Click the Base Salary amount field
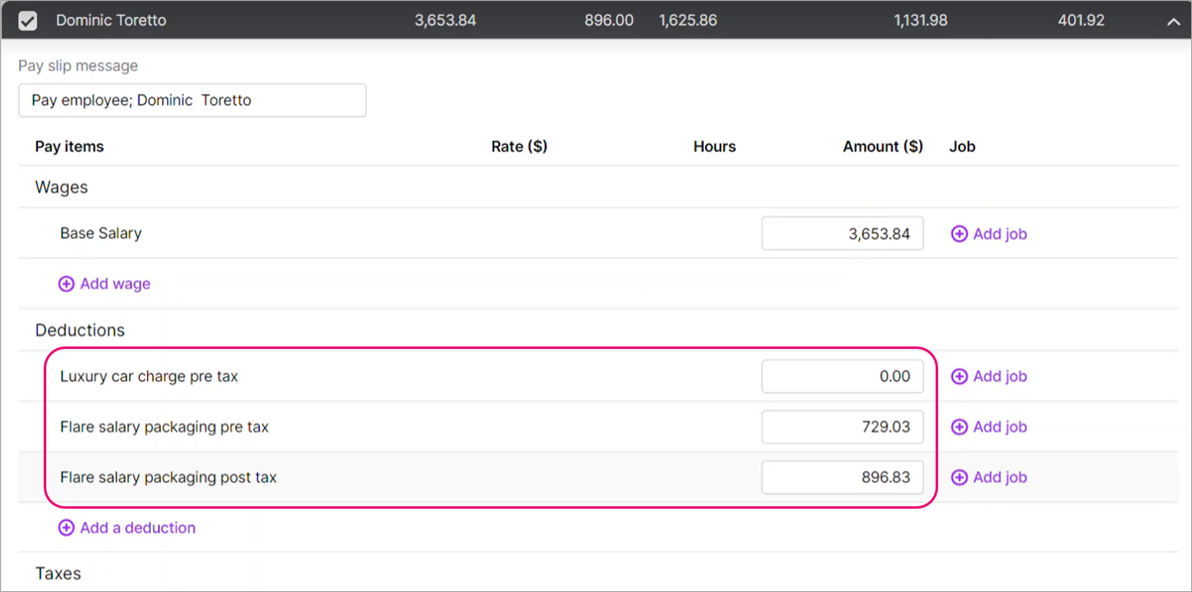 [x=842, y=234]
